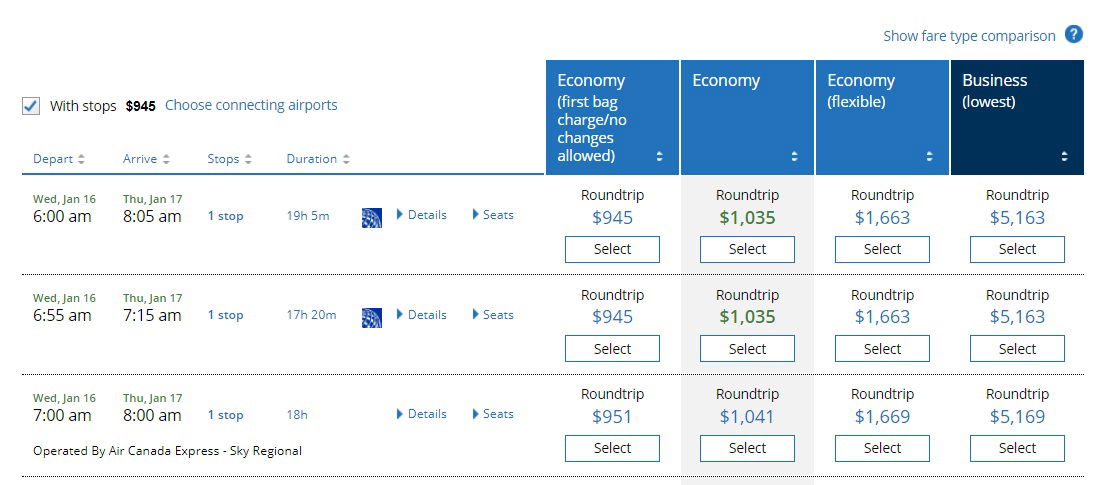The image size is (1115, 485).
Task: Sort by Economy first bag charge column
Action: (612, 117)
